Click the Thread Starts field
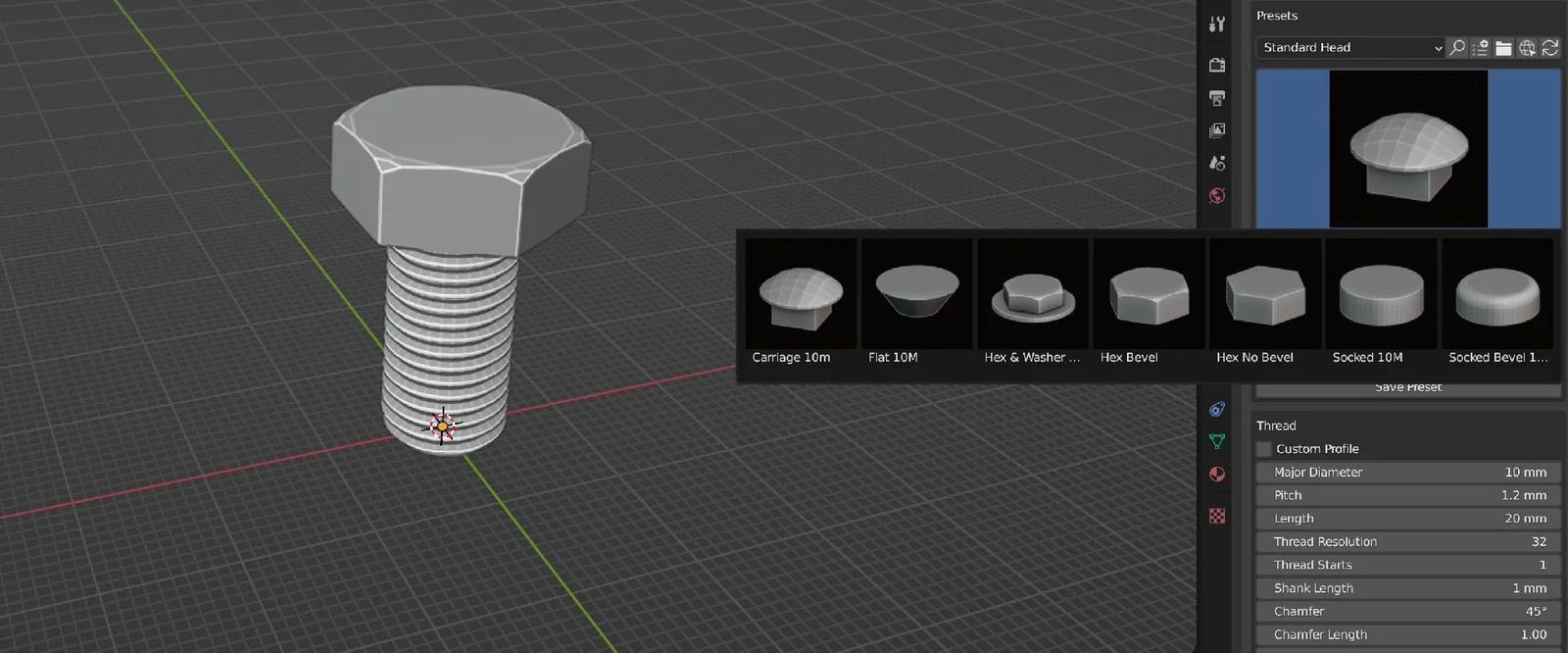This screenshot has width=1568, height=653. (1408, 565)
